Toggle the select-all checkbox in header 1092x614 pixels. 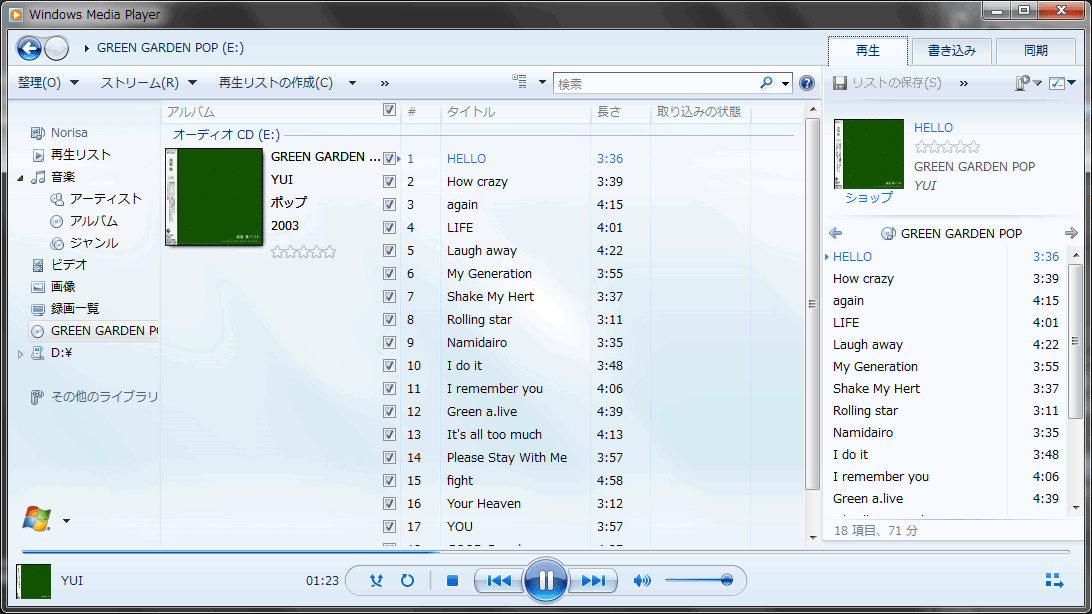coord(389,109)
